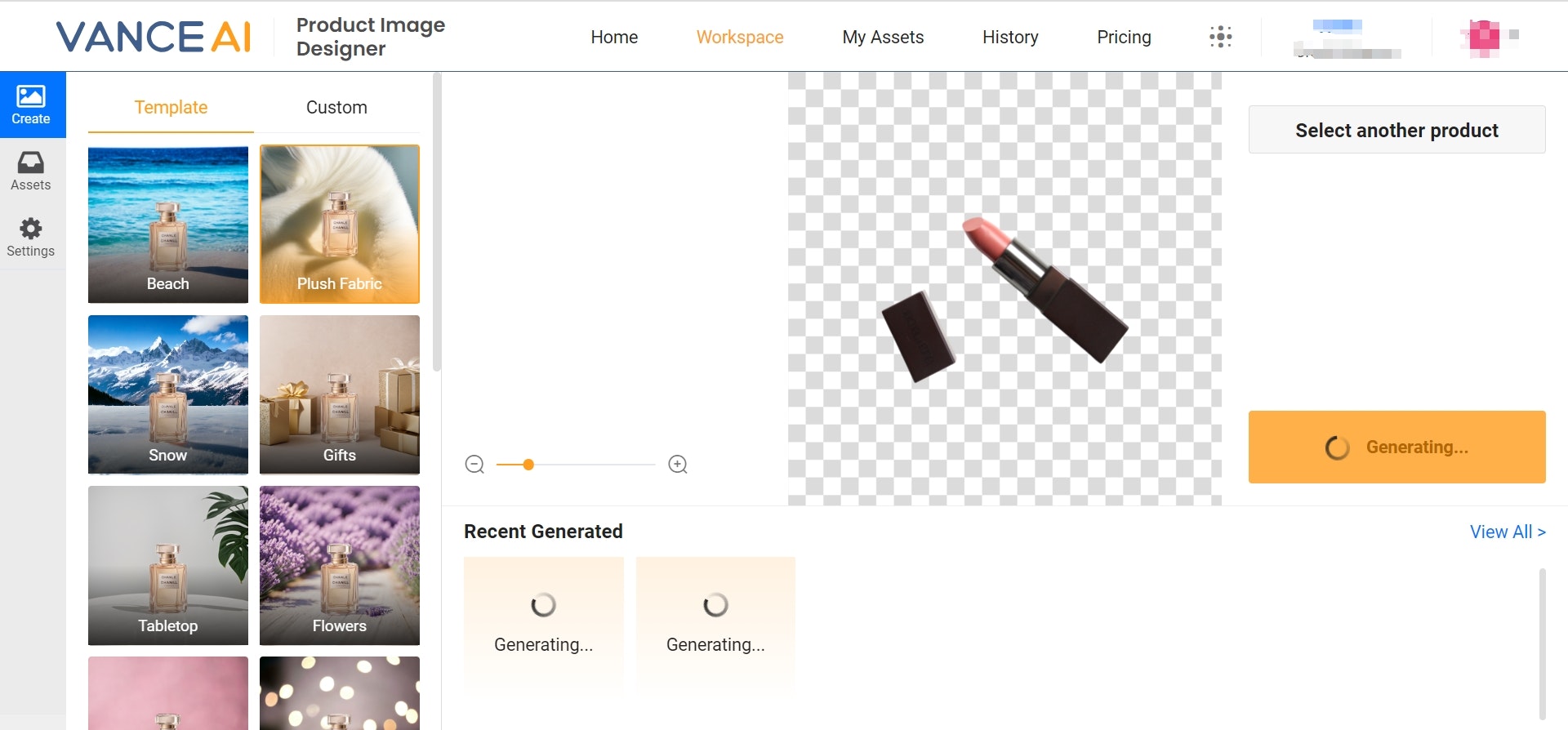1568x730 pixels.
Task: Choose the Snow template
Action: [x=168, y=395]
